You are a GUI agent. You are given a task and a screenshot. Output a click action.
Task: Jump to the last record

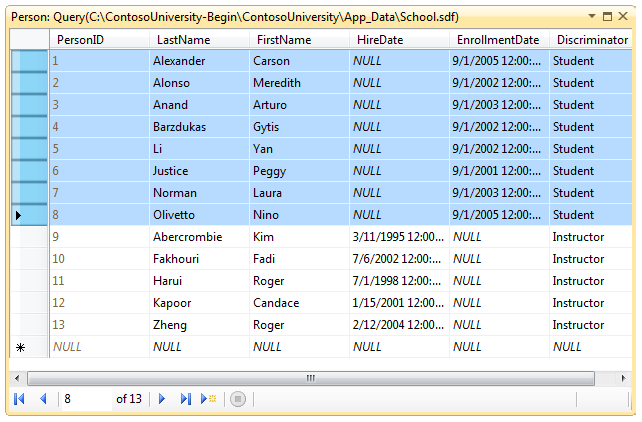coord(186,399)
